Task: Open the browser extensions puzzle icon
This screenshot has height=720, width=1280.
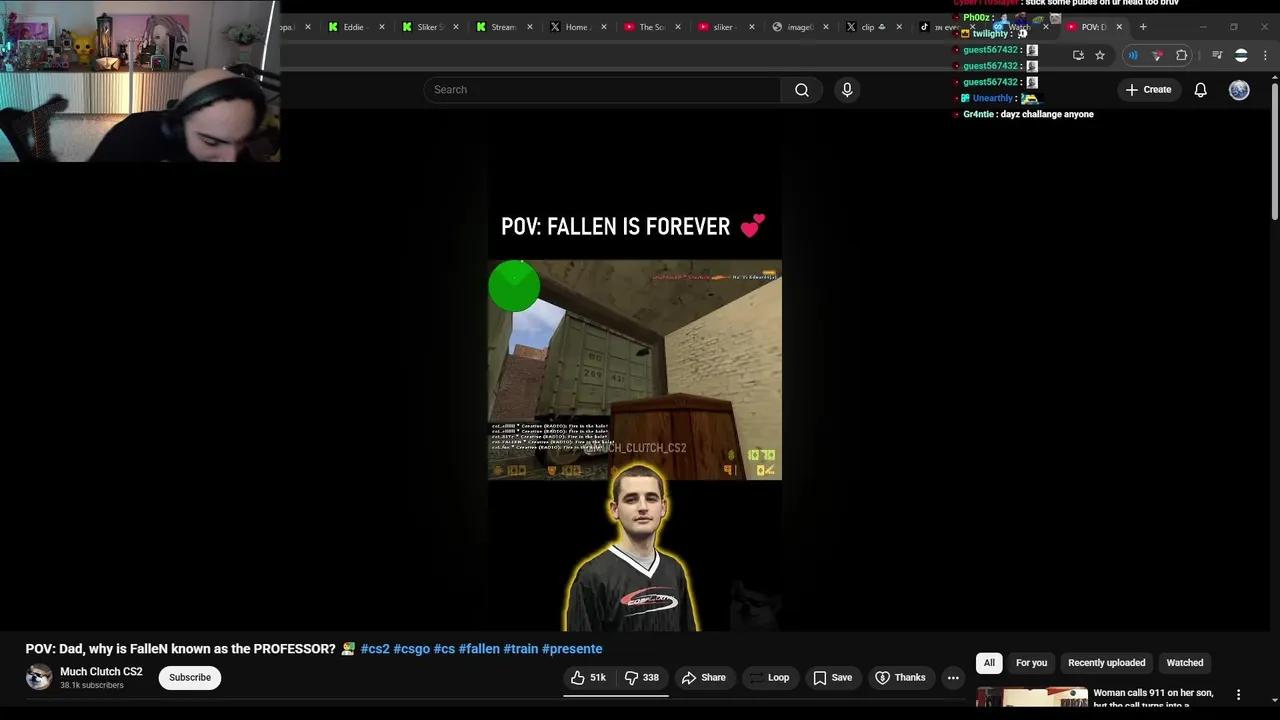Action: pyautogui.click(x=1181, y=55)
